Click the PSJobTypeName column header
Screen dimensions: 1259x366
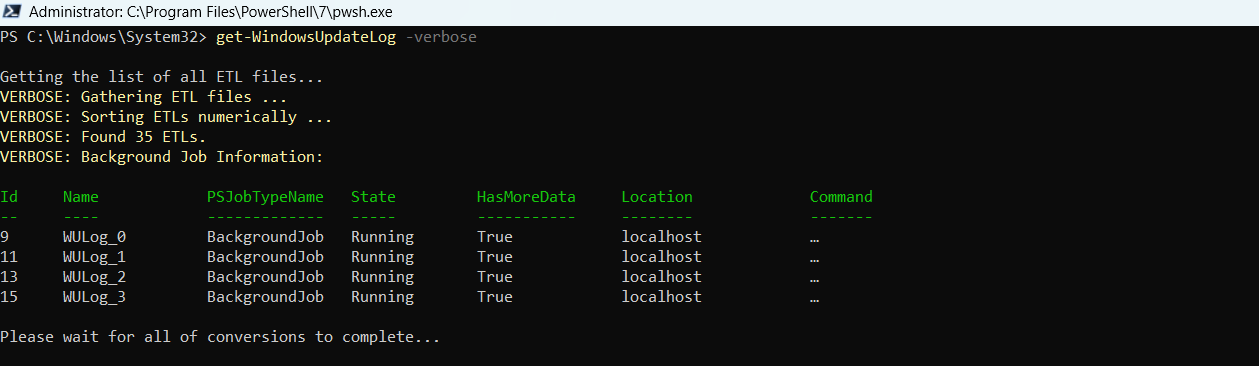[265, 197]
